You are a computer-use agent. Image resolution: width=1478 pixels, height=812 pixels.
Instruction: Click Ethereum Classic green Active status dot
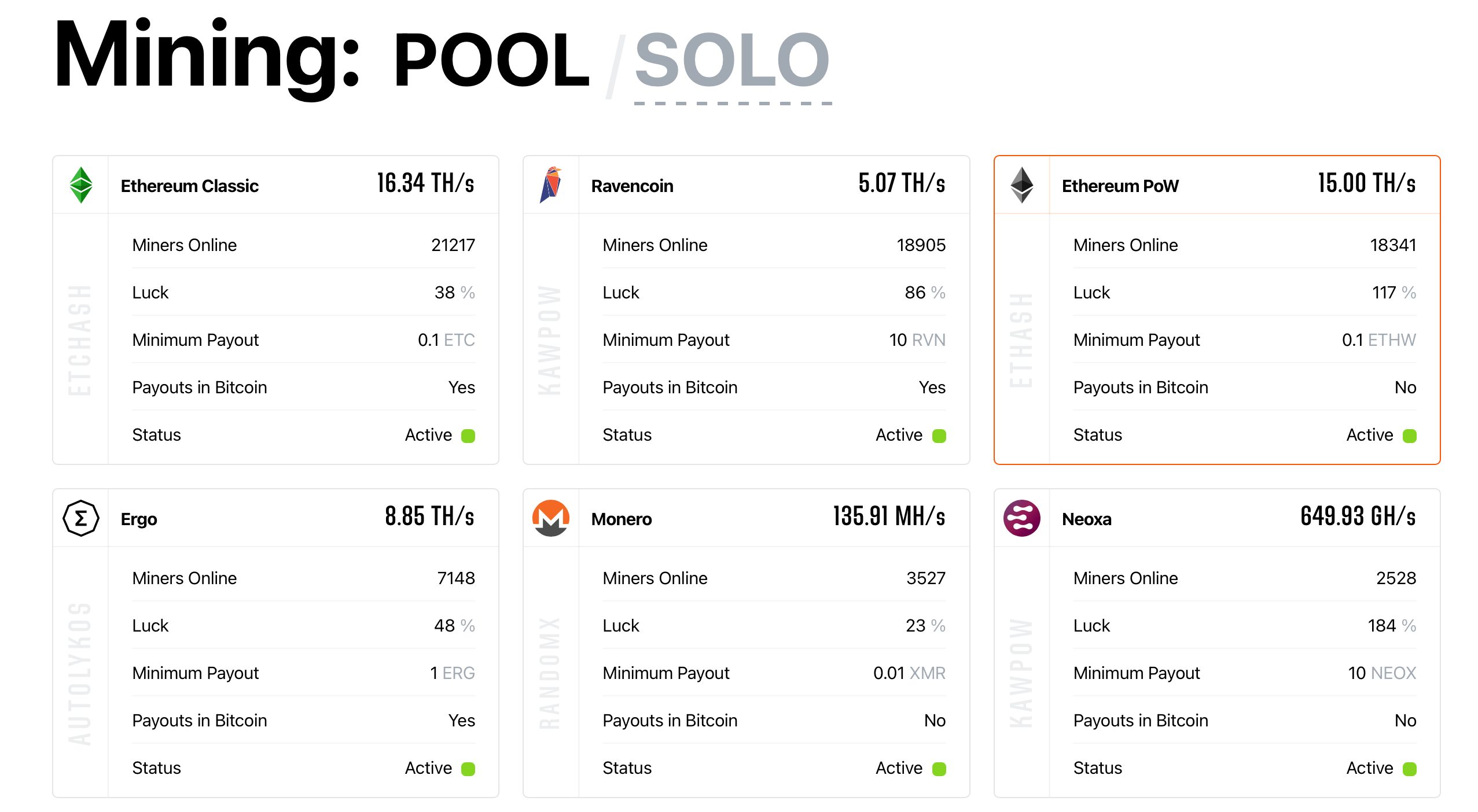click(x=468, y=435)
